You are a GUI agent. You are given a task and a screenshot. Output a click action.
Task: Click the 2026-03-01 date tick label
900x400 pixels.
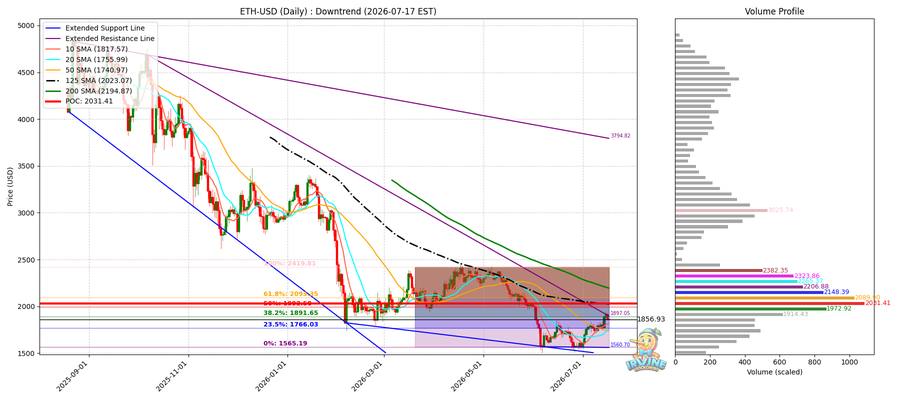pyautogui.click(x=368, y=376)
